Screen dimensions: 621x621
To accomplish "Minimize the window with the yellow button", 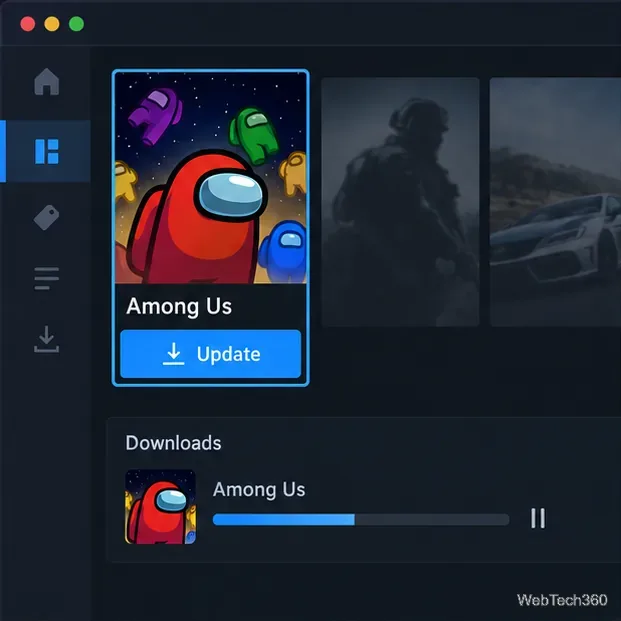I will point(52,24).
